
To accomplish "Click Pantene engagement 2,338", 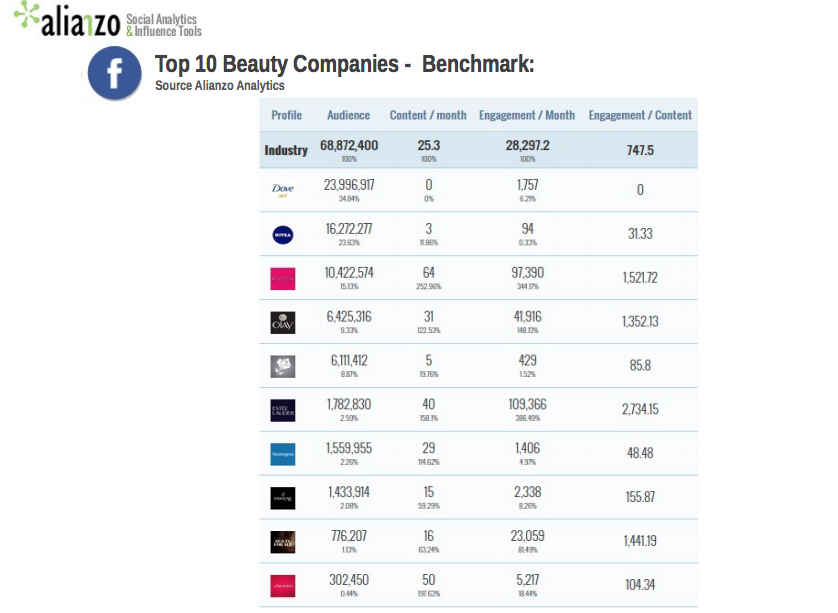I will point(527,492).
